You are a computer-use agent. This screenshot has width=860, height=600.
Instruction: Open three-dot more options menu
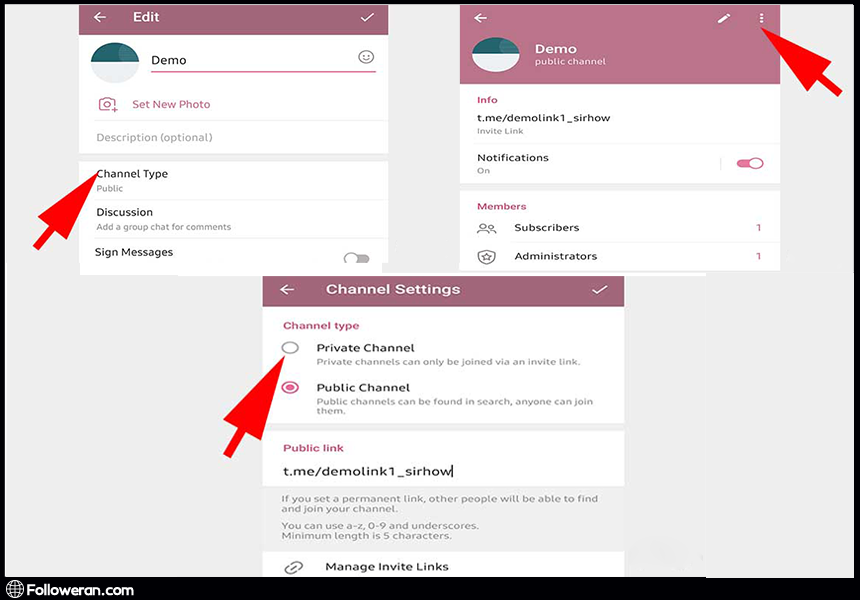[761, 18]
